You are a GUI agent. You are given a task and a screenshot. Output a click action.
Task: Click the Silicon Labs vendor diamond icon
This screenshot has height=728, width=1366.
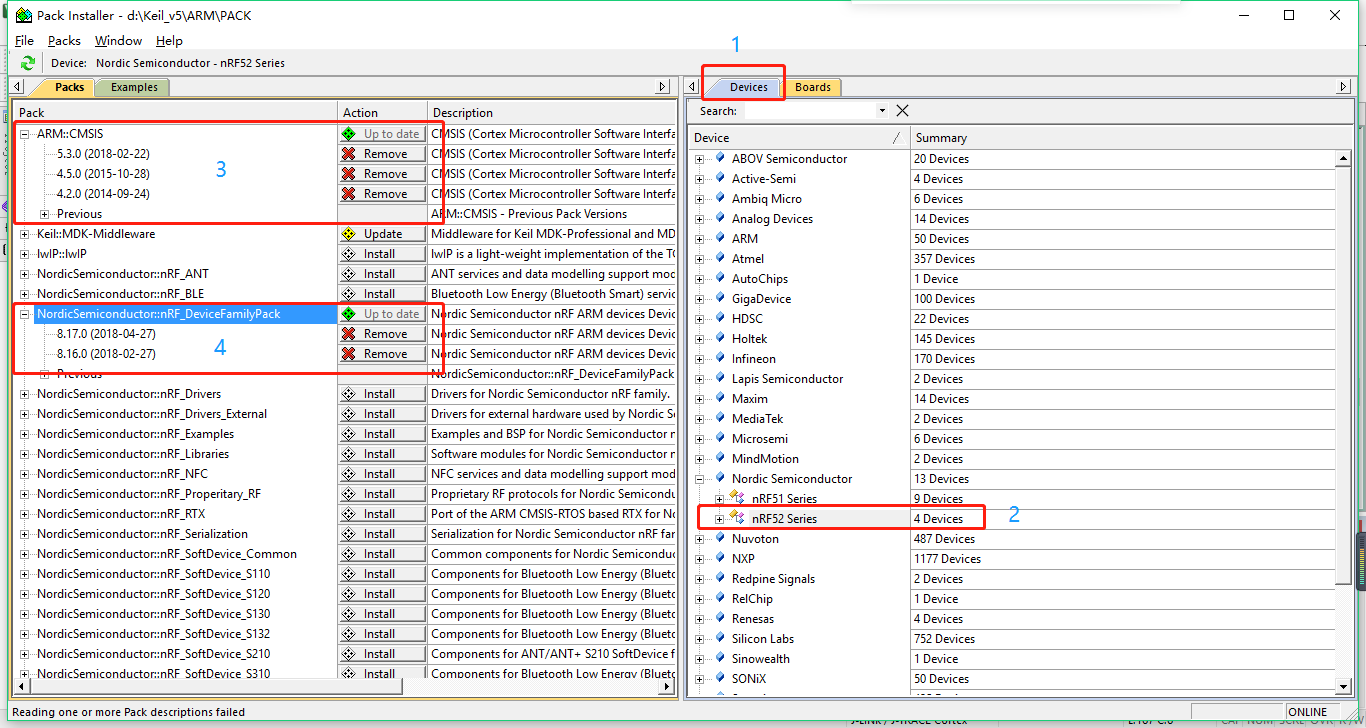[x=719, y=638]
